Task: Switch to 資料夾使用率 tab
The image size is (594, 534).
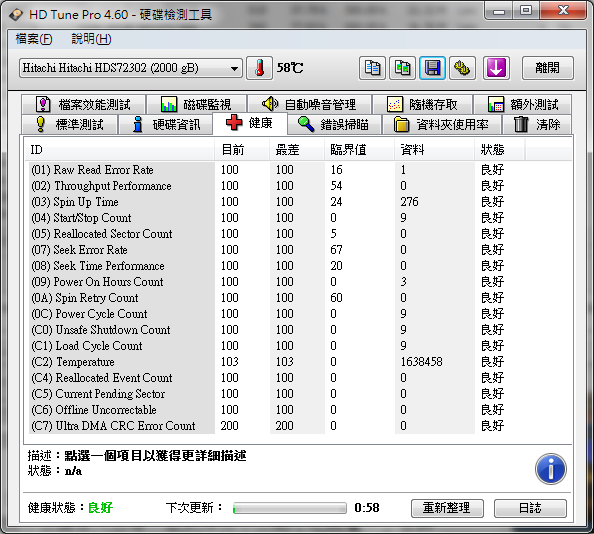Action: coord(442,124)
